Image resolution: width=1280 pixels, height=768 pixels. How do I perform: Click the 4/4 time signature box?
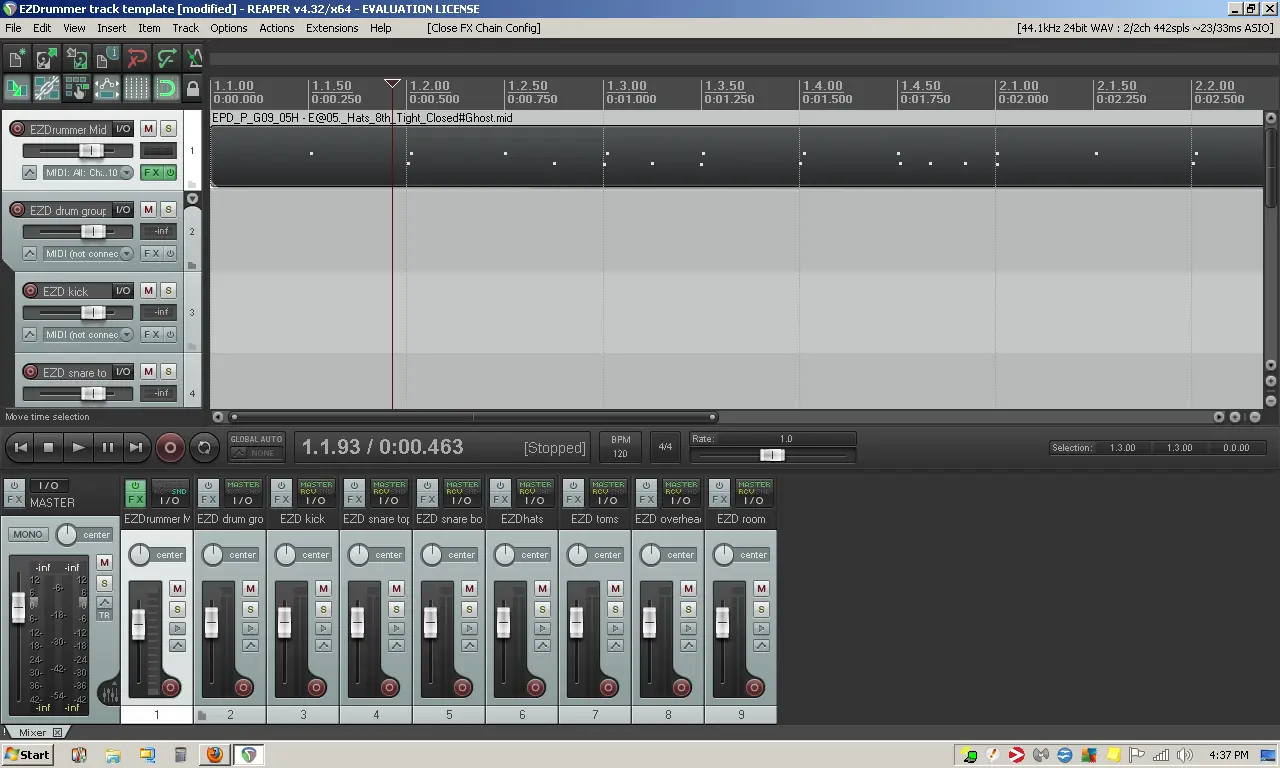tap(665, 447)
